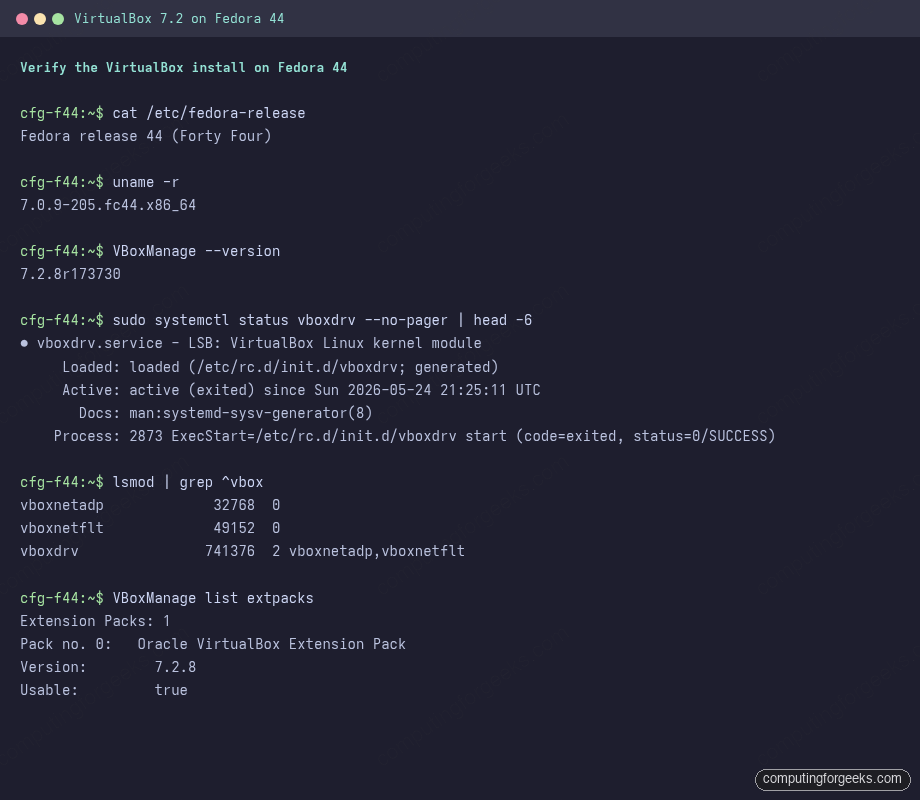The image size is (920, 800).
Task: Click 'Oracle VirtualBox Extension Pack' text
Action: click(272, 644)
